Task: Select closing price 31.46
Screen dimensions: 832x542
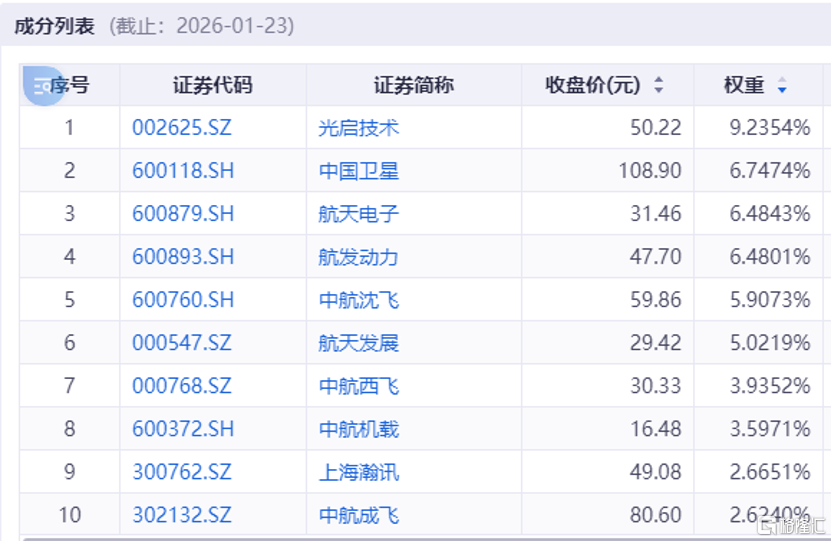Action: pos(656,214)
